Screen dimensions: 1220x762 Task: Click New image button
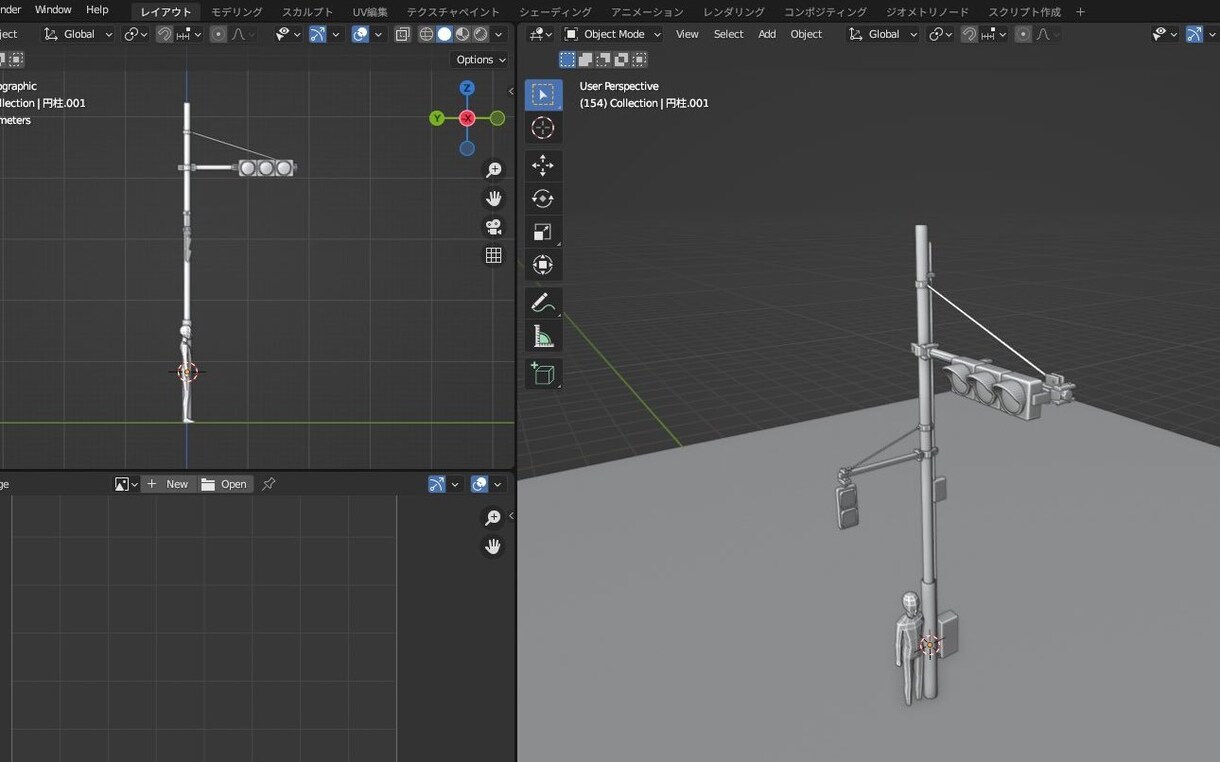pyautogui.click(x=167, y=484)
